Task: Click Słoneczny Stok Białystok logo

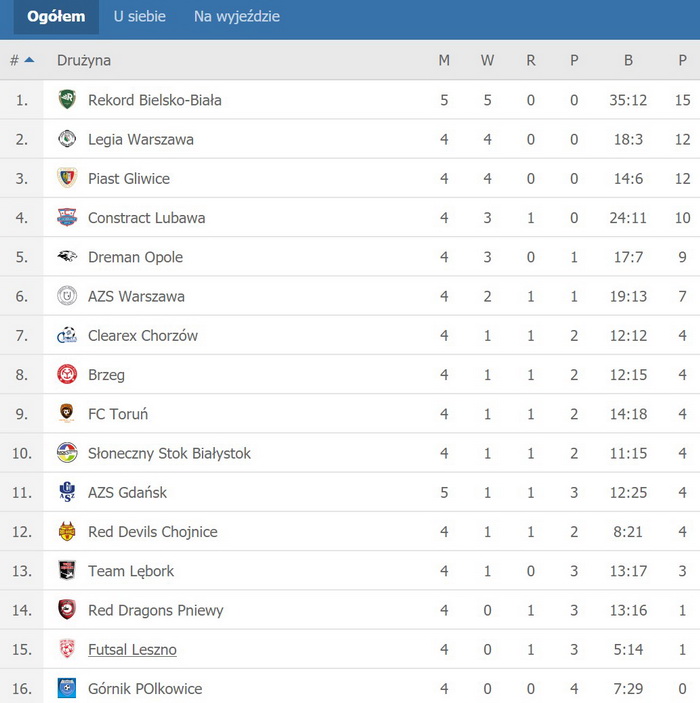Action: [67, 453]
